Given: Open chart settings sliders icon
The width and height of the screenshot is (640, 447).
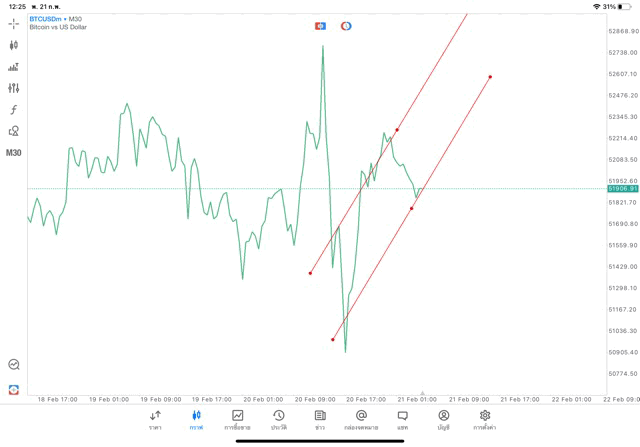Looking at the screenshot, I should 13,88.
